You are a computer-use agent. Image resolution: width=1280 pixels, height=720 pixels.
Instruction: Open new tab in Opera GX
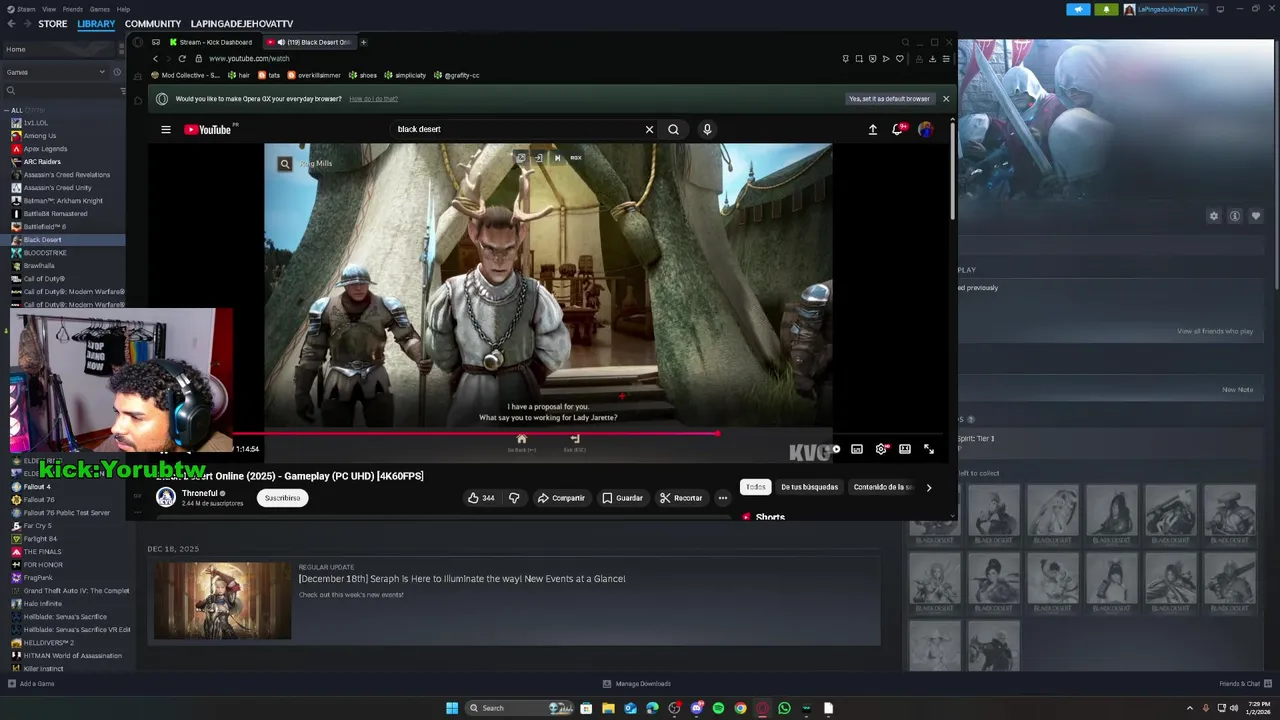point(363,42)
